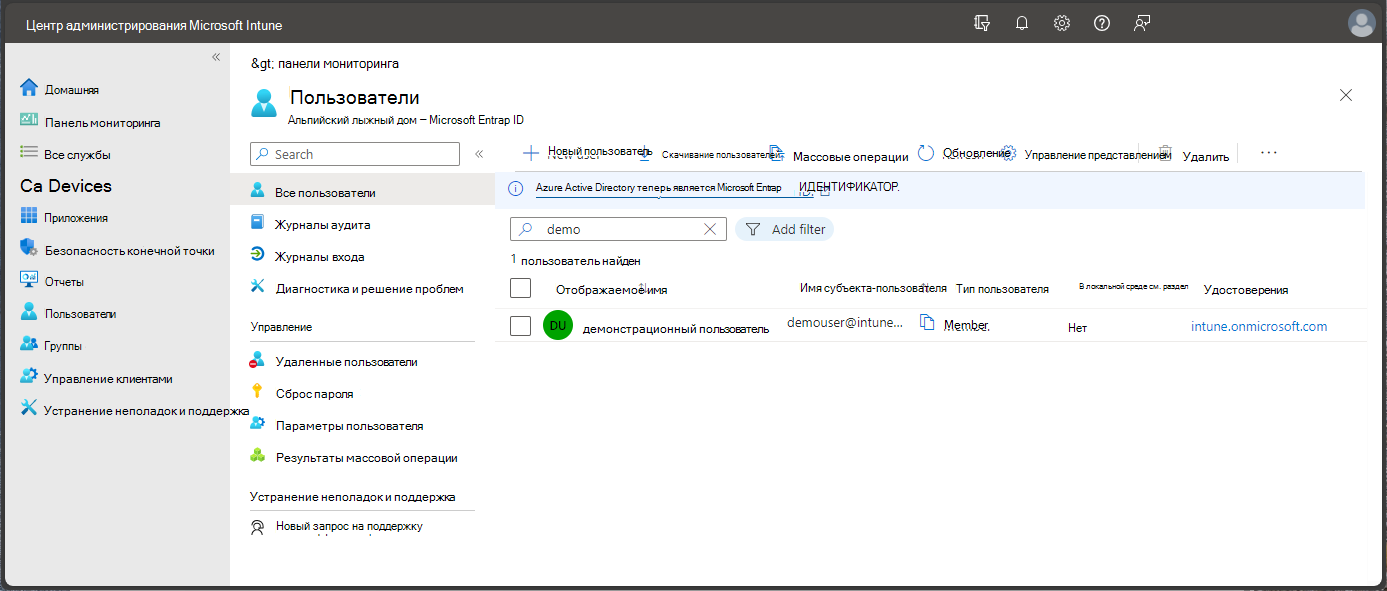
Task: Check the демонстрационный пользователь row checkbox
Action: click(520, 326)
